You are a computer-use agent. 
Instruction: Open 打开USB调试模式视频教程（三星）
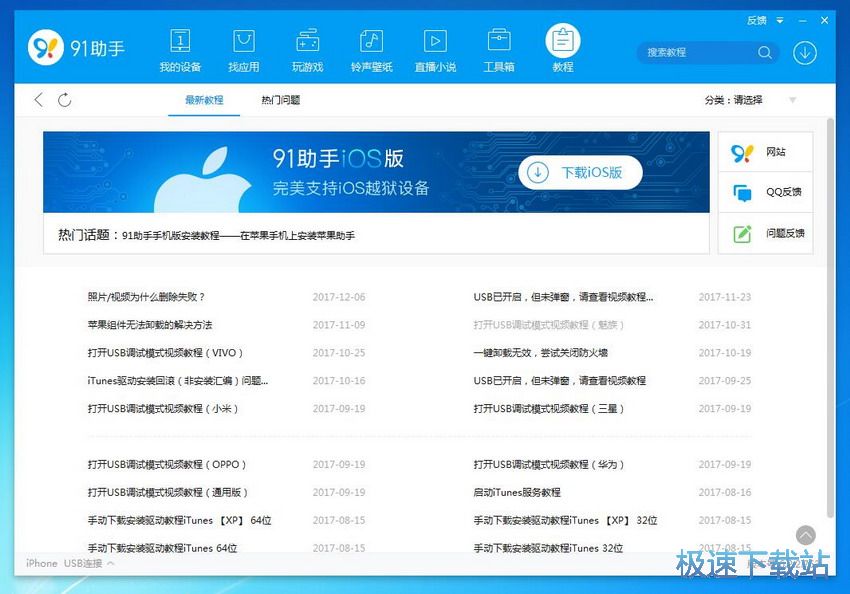tap(549, 408)
